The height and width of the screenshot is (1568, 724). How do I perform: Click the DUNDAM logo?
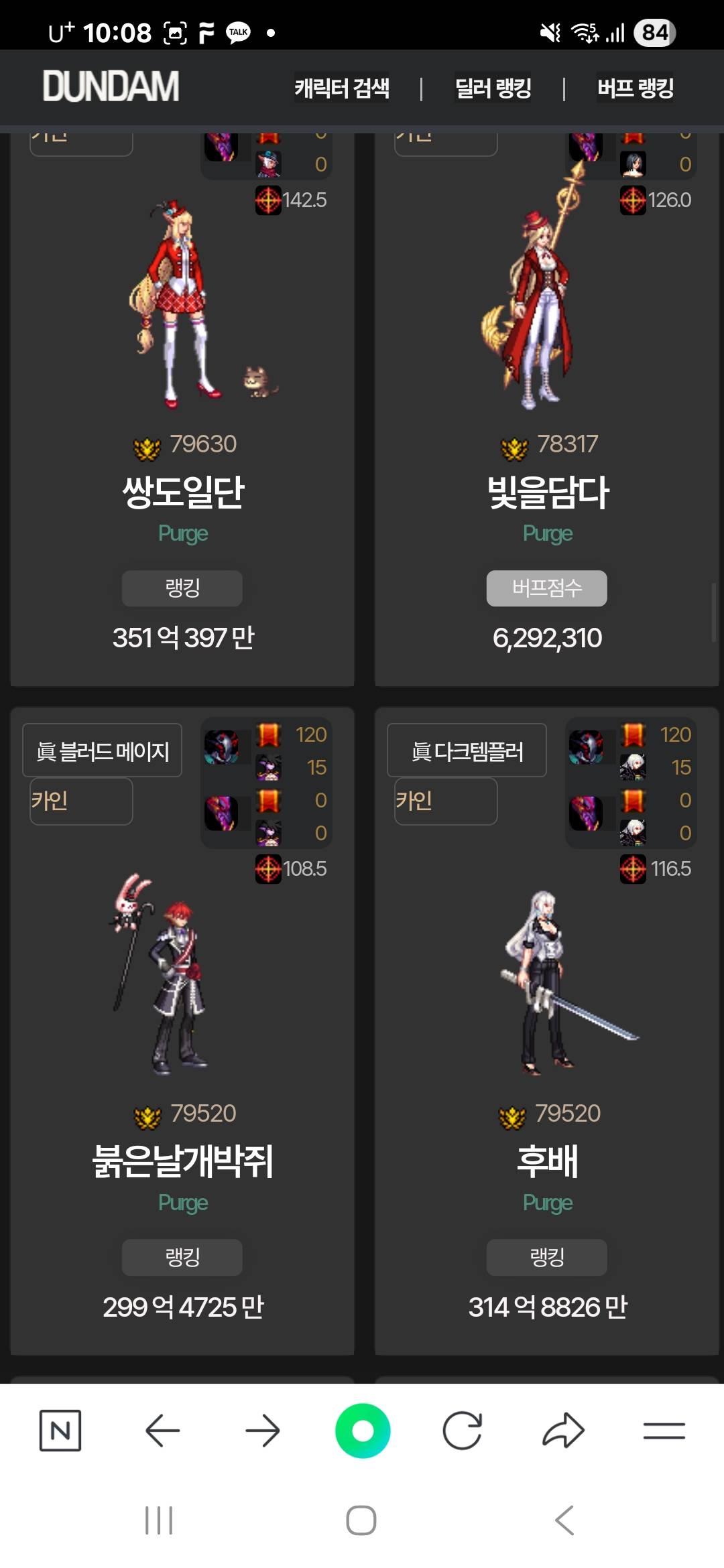[111, 86]
